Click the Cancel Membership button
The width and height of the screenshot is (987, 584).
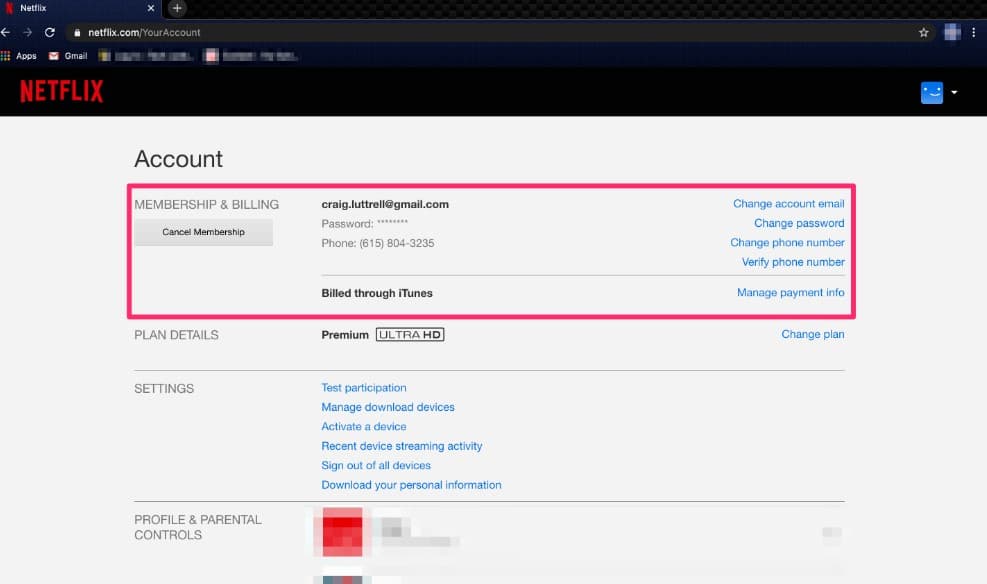click(x=203, y=232)
